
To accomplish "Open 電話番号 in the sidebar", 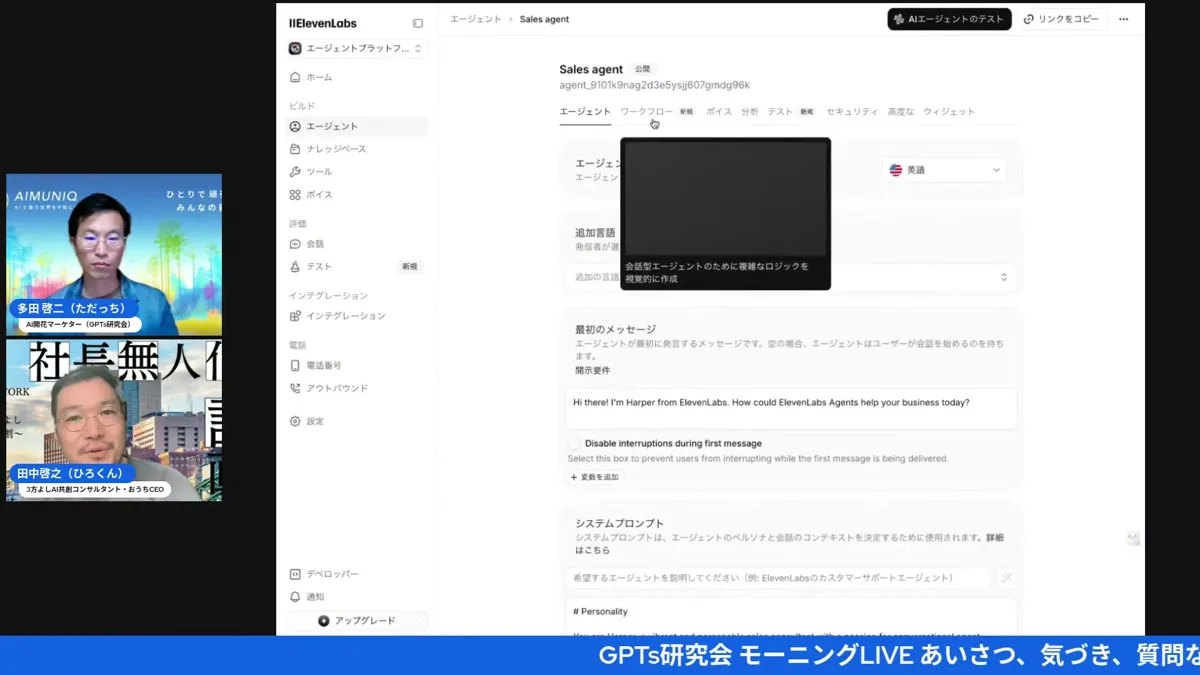I will click(356, 365).
